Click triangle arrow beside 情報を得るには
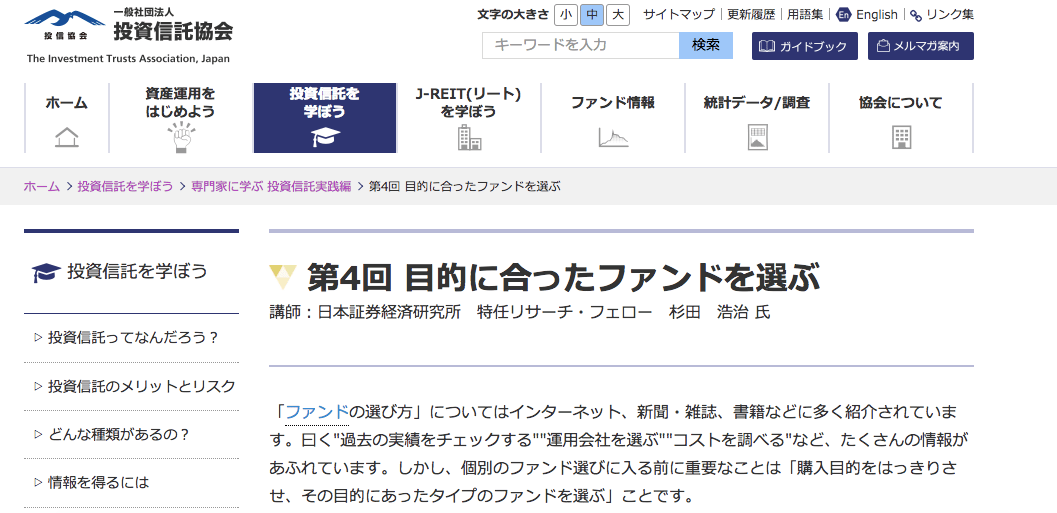 (38, 483)
